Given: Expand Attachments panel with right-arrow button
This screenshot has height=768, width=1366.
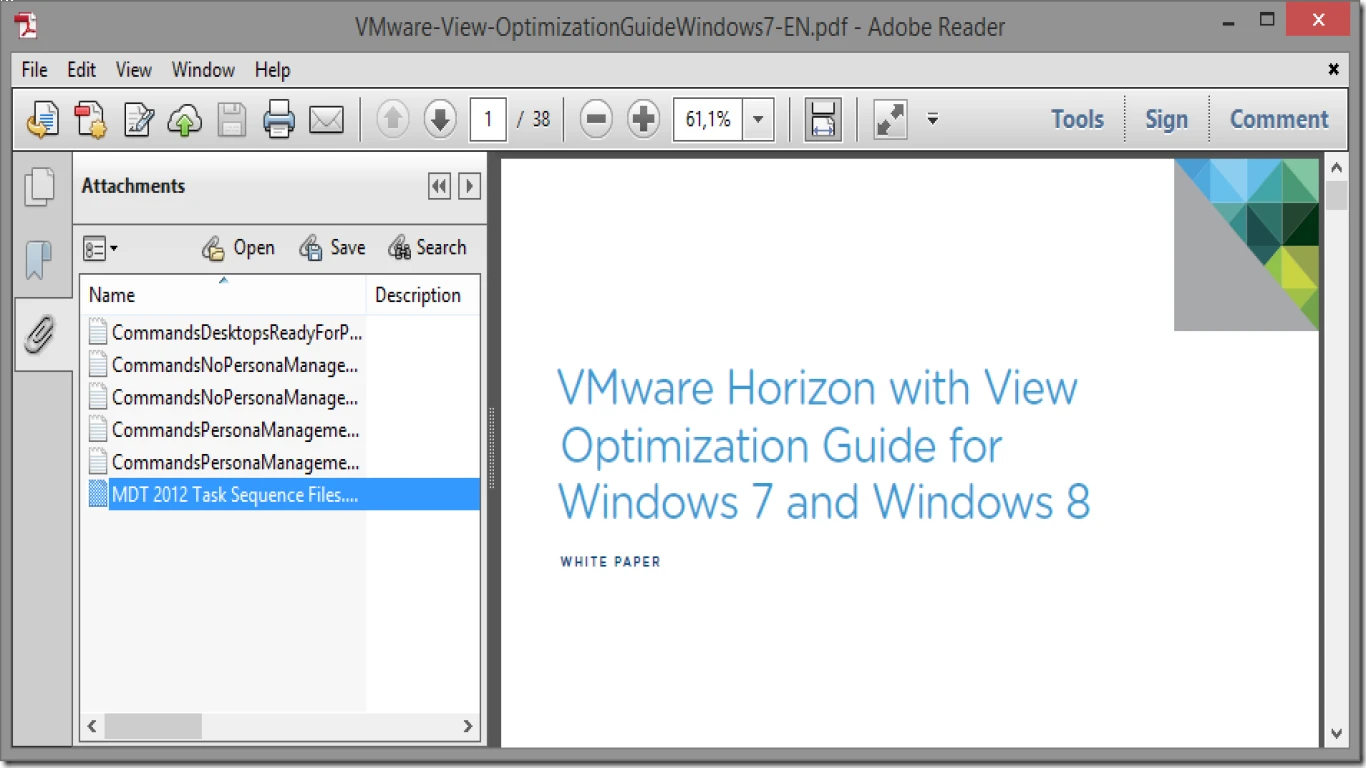Looking at the screenshot, I should click(469, 186).
